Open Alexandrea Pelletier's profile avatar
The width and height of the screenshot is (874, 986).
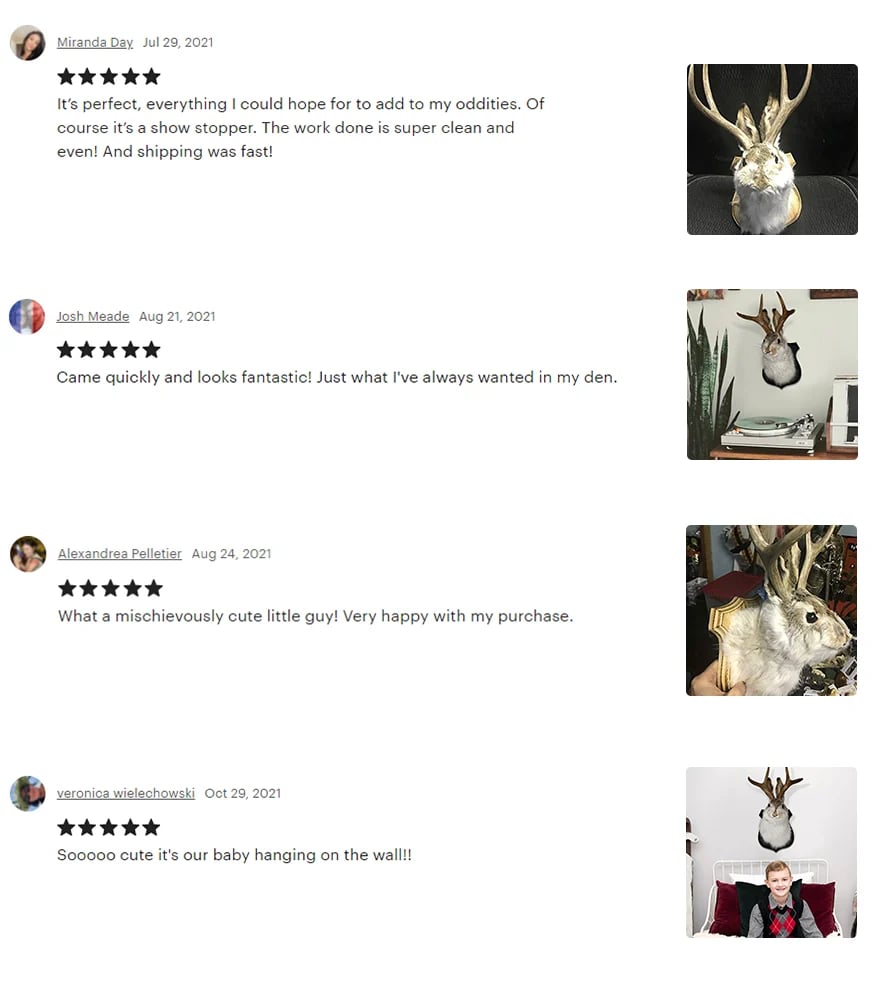pos(28,554)
